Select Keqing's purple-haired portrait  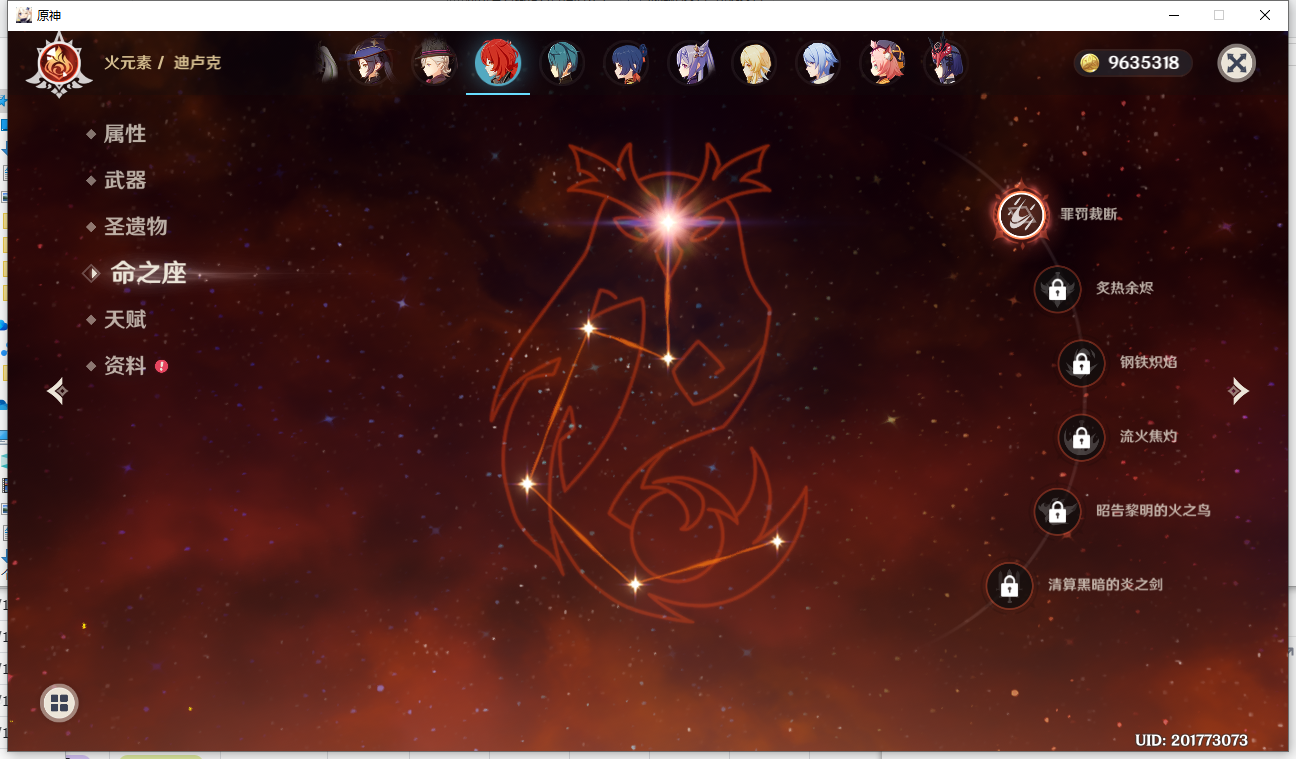coord(690,63)
